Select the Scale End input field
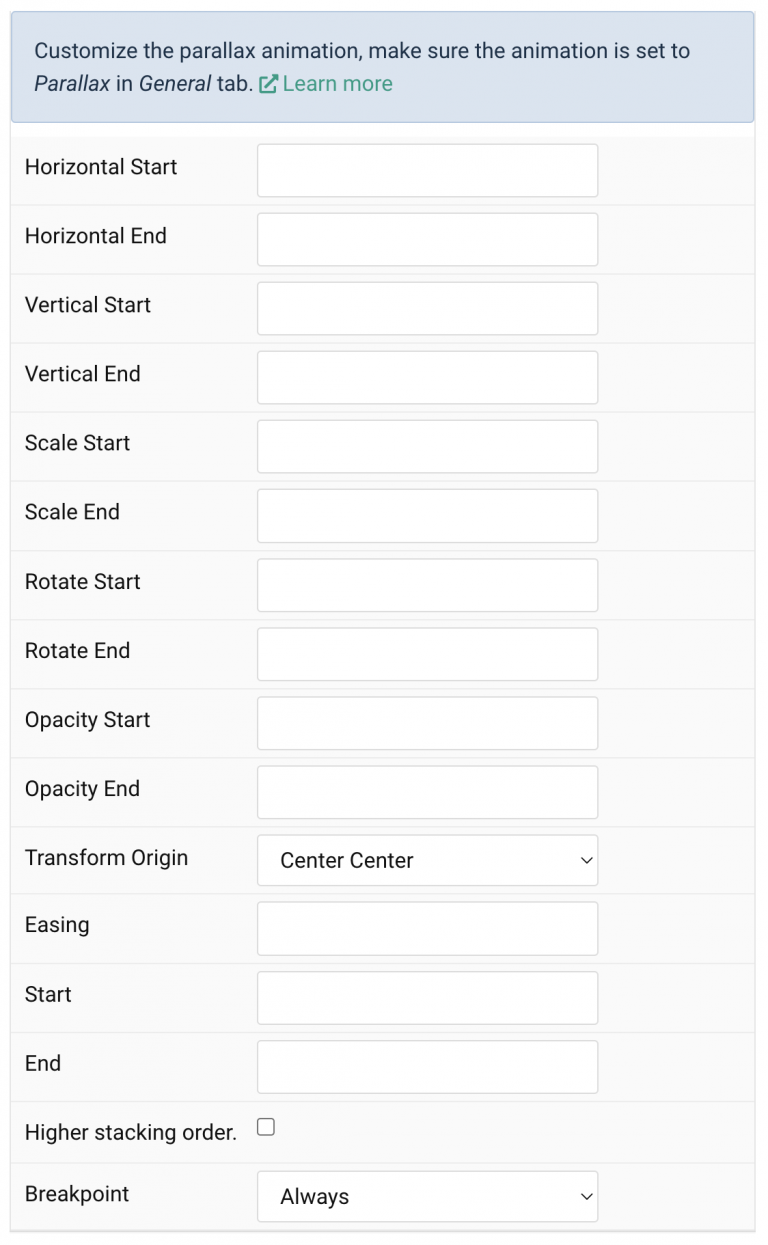The image size is (768, 1245). click(x=427, y=515)
